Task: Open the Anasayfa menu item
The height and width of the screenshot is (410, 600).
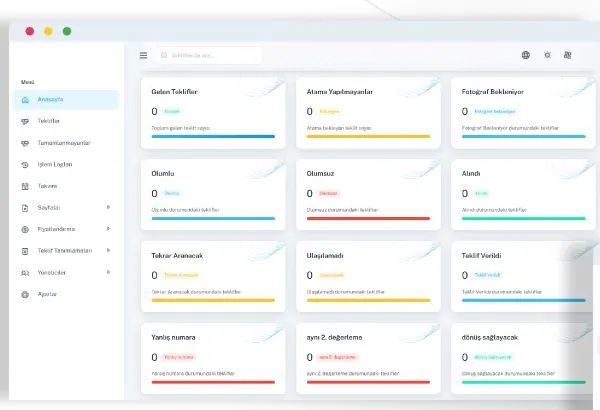Action: [x=66, y=100]
